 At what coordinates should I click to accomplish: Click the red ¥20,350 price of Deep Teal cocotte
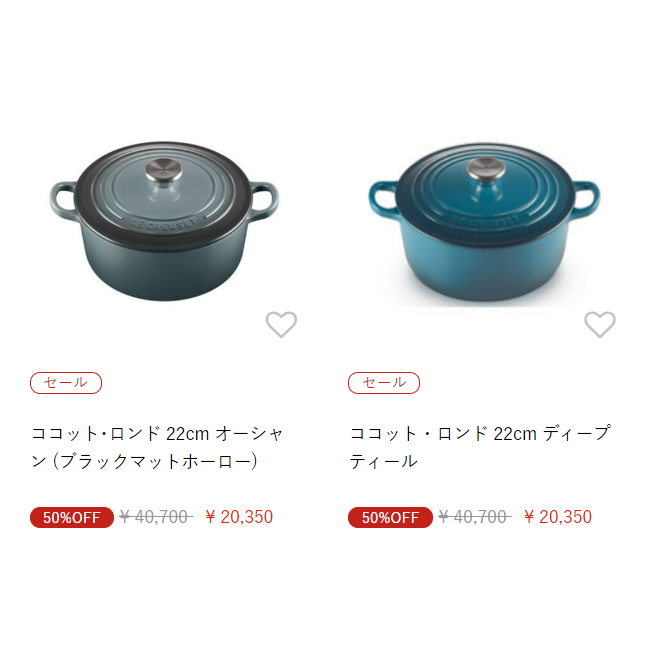click(x=558, y=517)
